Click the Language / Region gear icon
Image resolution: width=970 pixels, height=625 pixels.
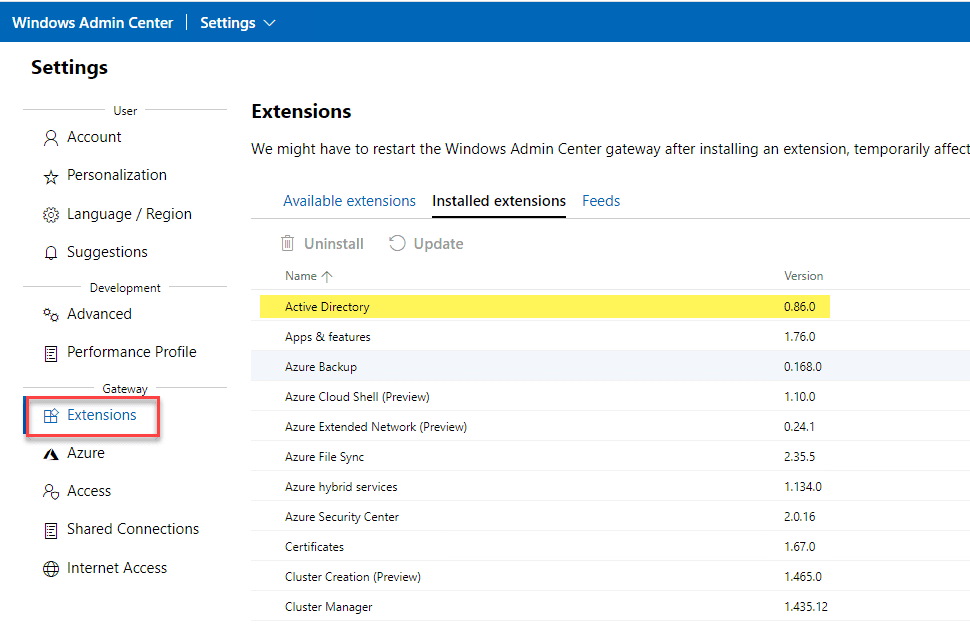51,215
